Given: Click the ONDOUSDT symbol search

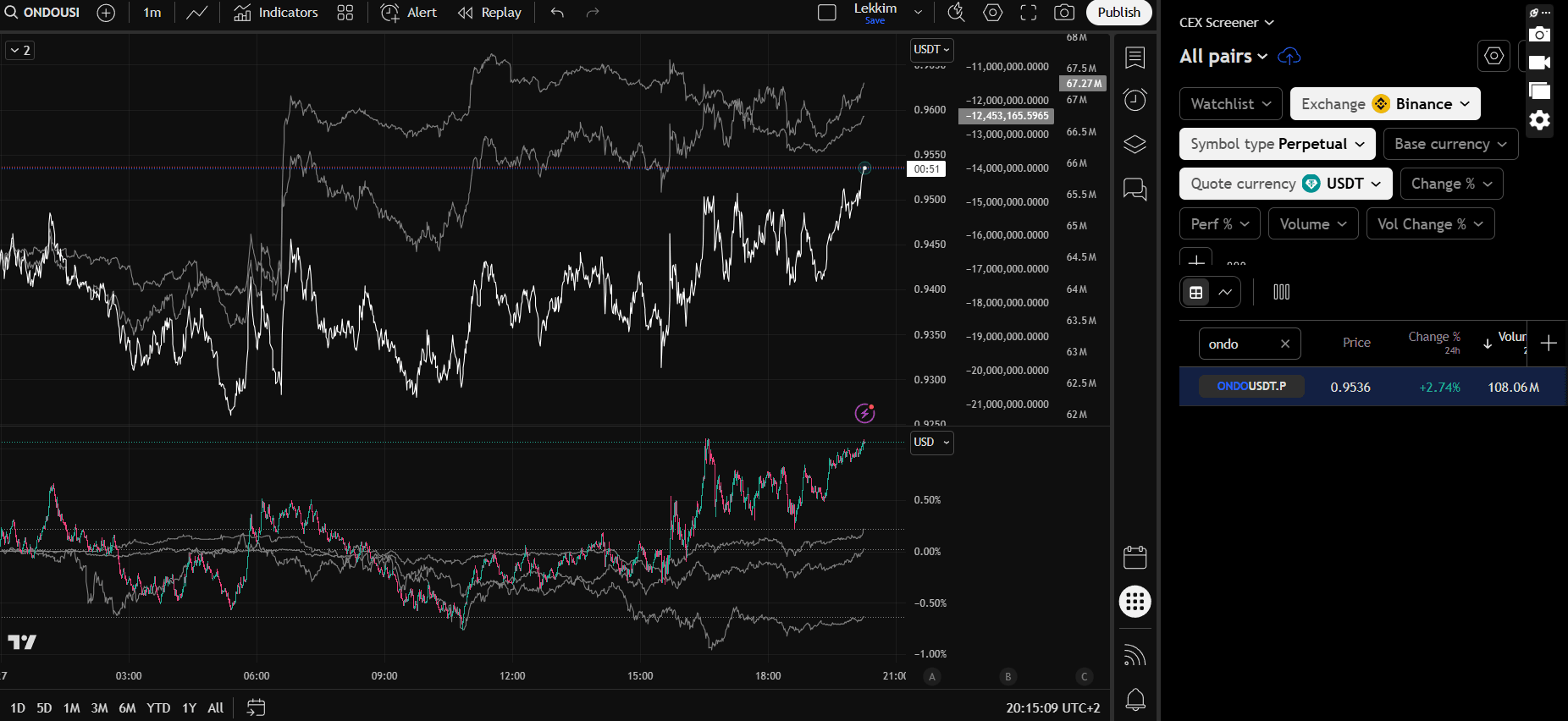Looking at the screenshot, I should click(x=42, y=13).
